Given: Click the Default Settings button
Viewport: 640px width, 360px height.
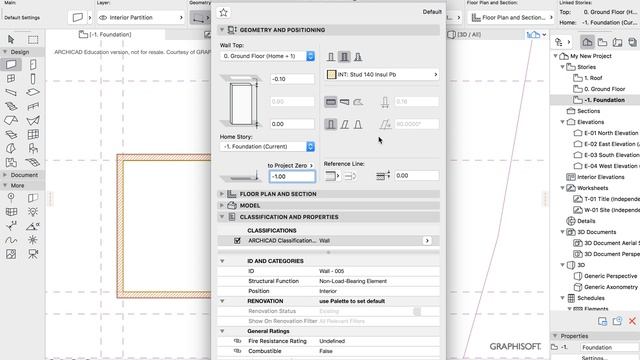Looking at the screenshot, I should tap(22, 18).
